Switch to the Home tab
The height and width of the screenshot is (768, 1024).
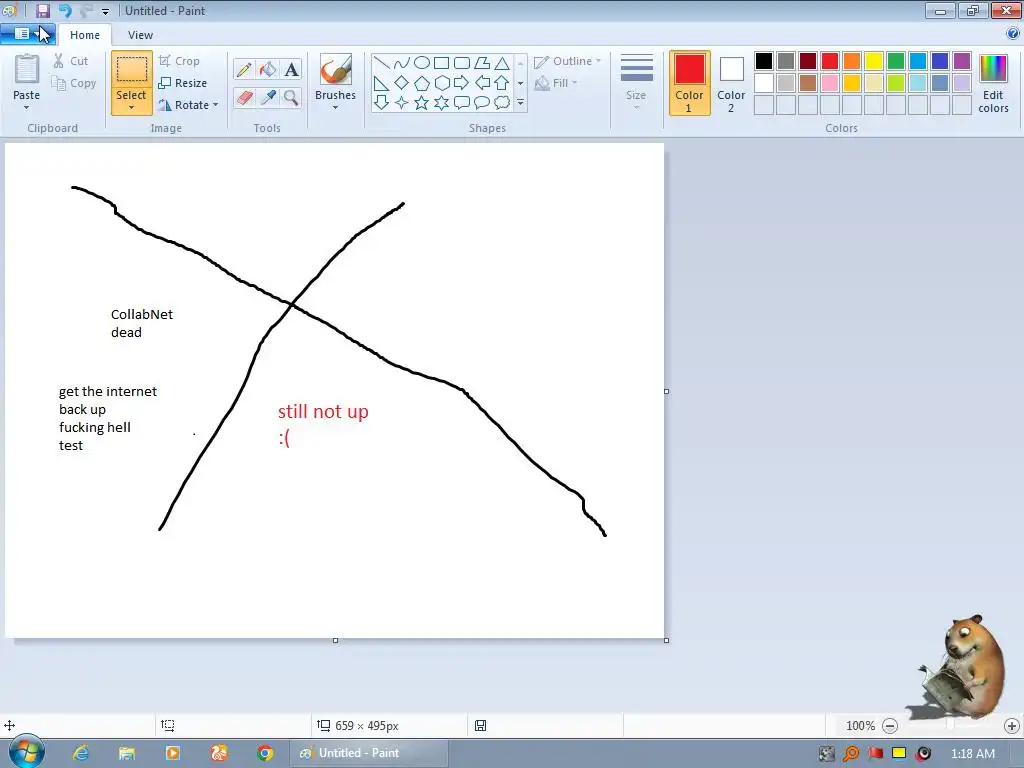click(x=85, y=35)
